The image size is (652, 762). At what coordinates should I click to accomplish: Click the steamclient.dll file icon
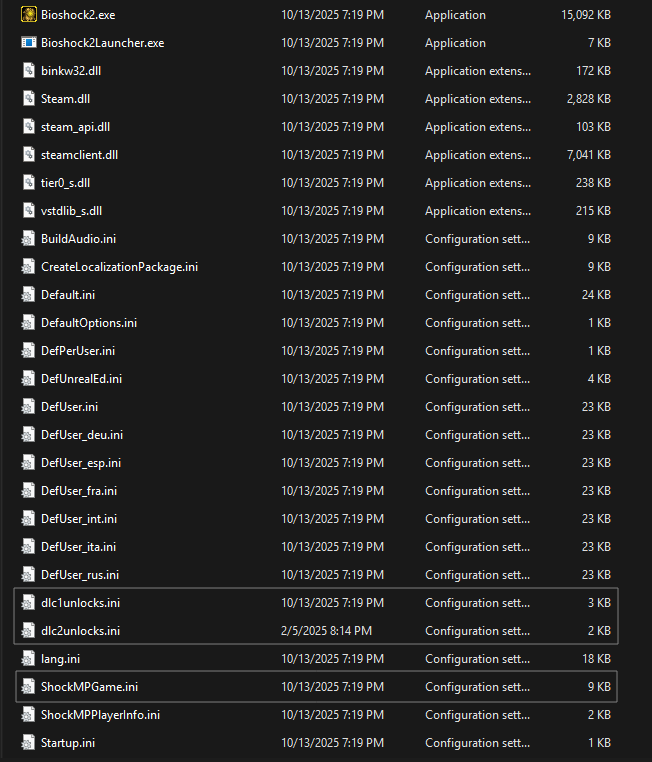coord(29,155)
